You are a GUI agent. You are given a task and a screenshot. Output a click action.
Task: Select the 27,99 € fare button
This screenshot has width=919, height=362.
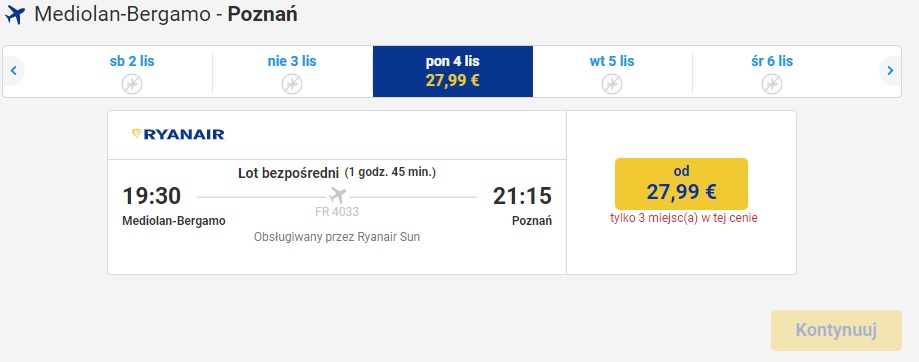681,183
